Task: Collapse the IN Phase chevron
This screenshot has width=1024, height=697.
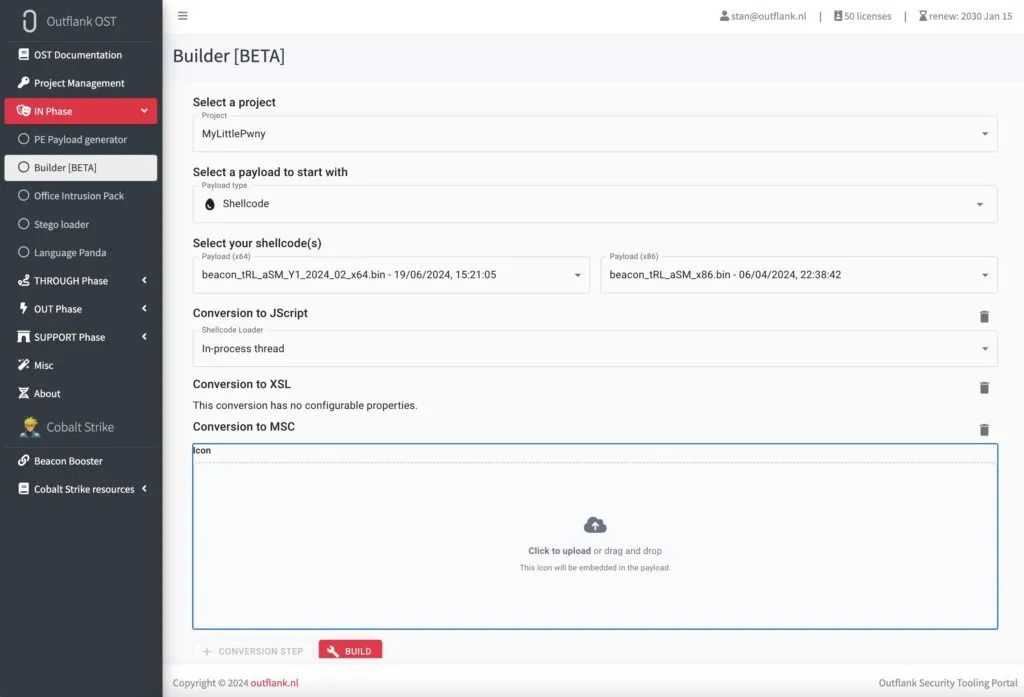Action: pos(144,110)
